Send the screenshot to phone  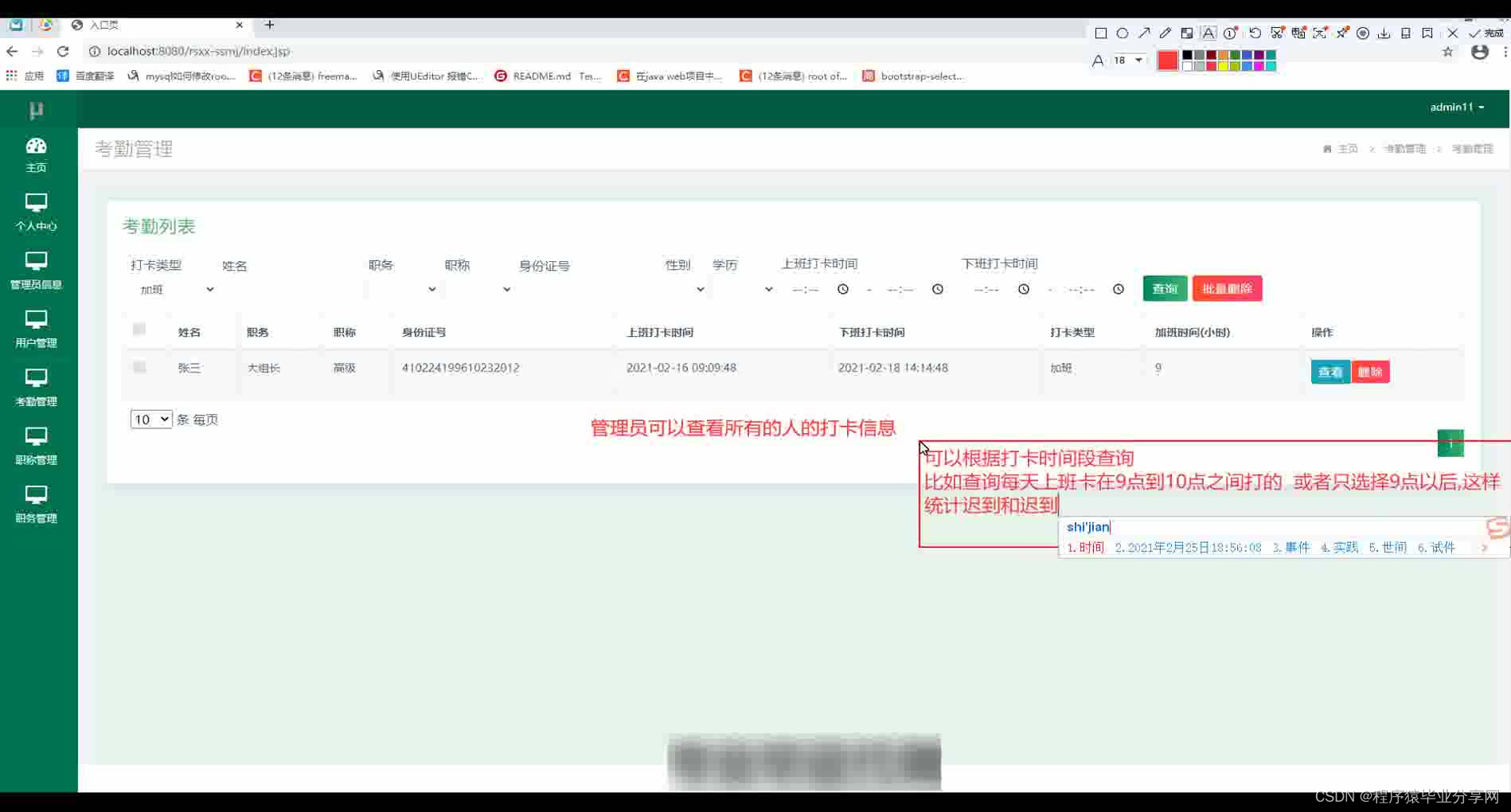click(1406, 33)
